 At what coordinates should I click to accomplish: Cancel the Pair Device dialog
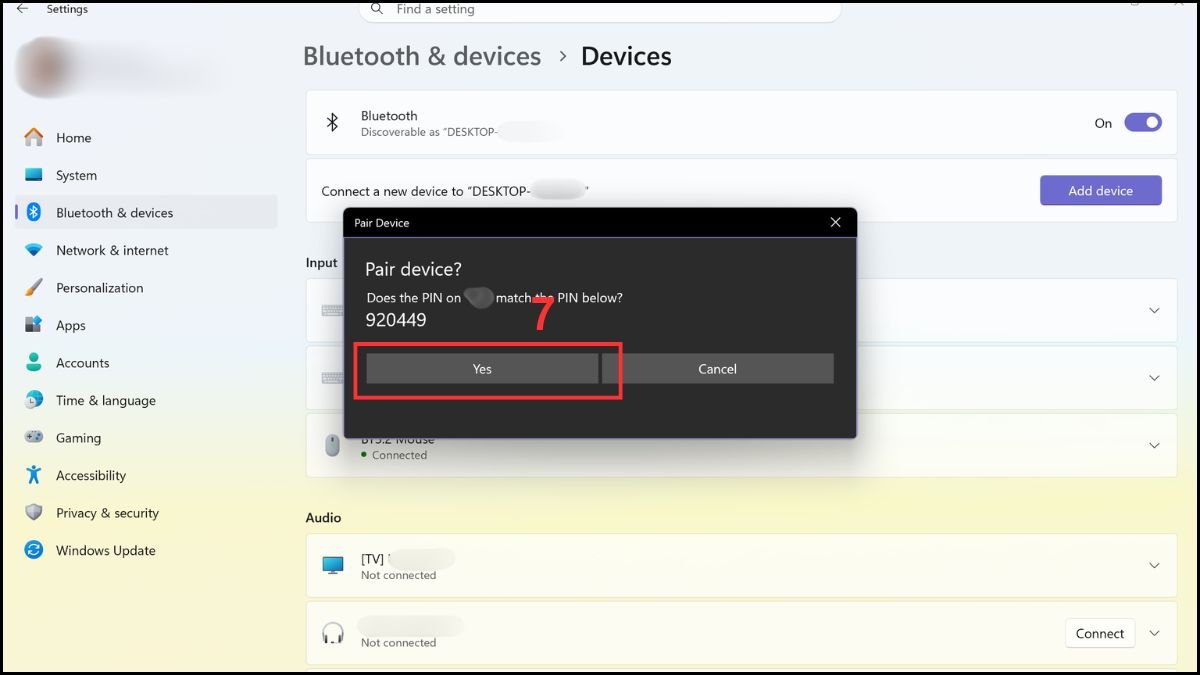[717, 369]
